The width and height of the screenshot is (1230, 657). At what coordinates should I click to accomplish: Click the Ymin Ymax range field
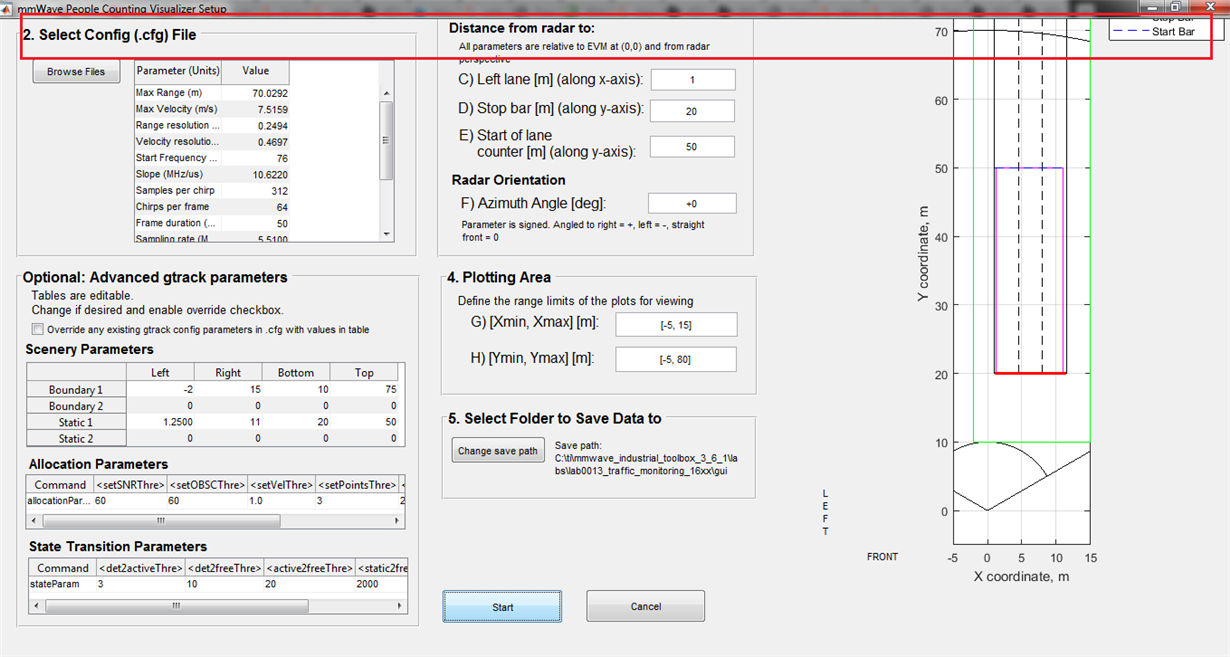(x=676, y=359)
